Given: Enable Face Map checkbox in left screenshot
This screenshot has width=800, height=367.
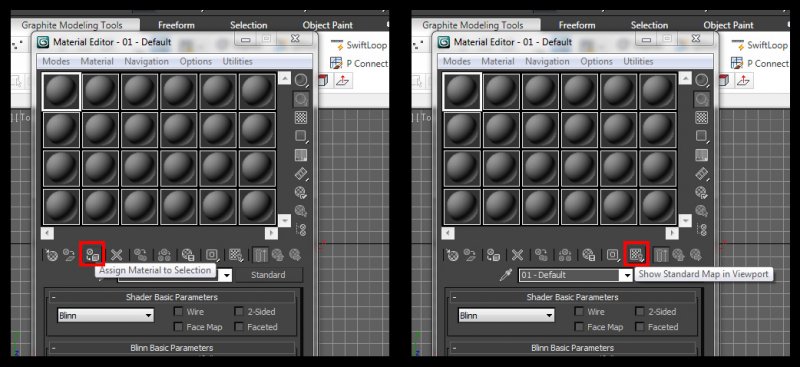Looking at the screenshot, I should coord(178,327).
